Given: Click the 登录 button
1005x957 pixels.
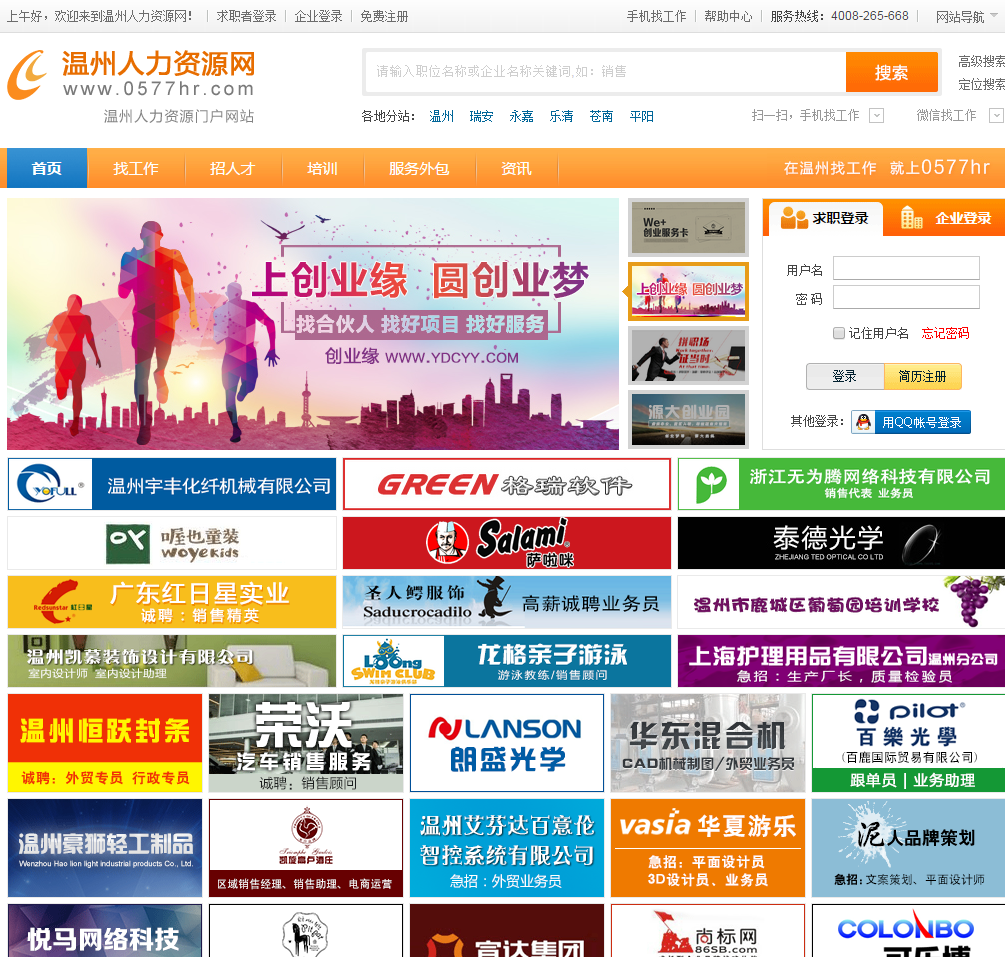Looking at the screenshot, I should pyautogui.click(x=845, y=376).
